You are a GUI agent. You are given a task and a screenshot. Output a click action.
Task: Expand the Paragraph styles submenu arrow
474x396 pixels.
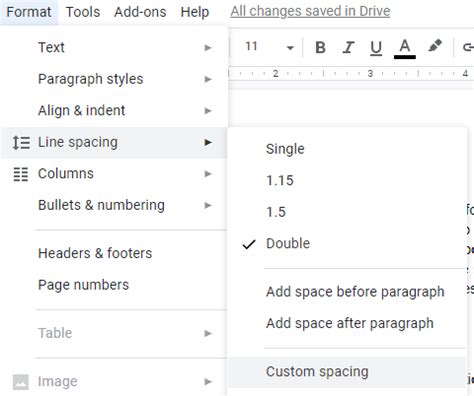coord(208,79)
